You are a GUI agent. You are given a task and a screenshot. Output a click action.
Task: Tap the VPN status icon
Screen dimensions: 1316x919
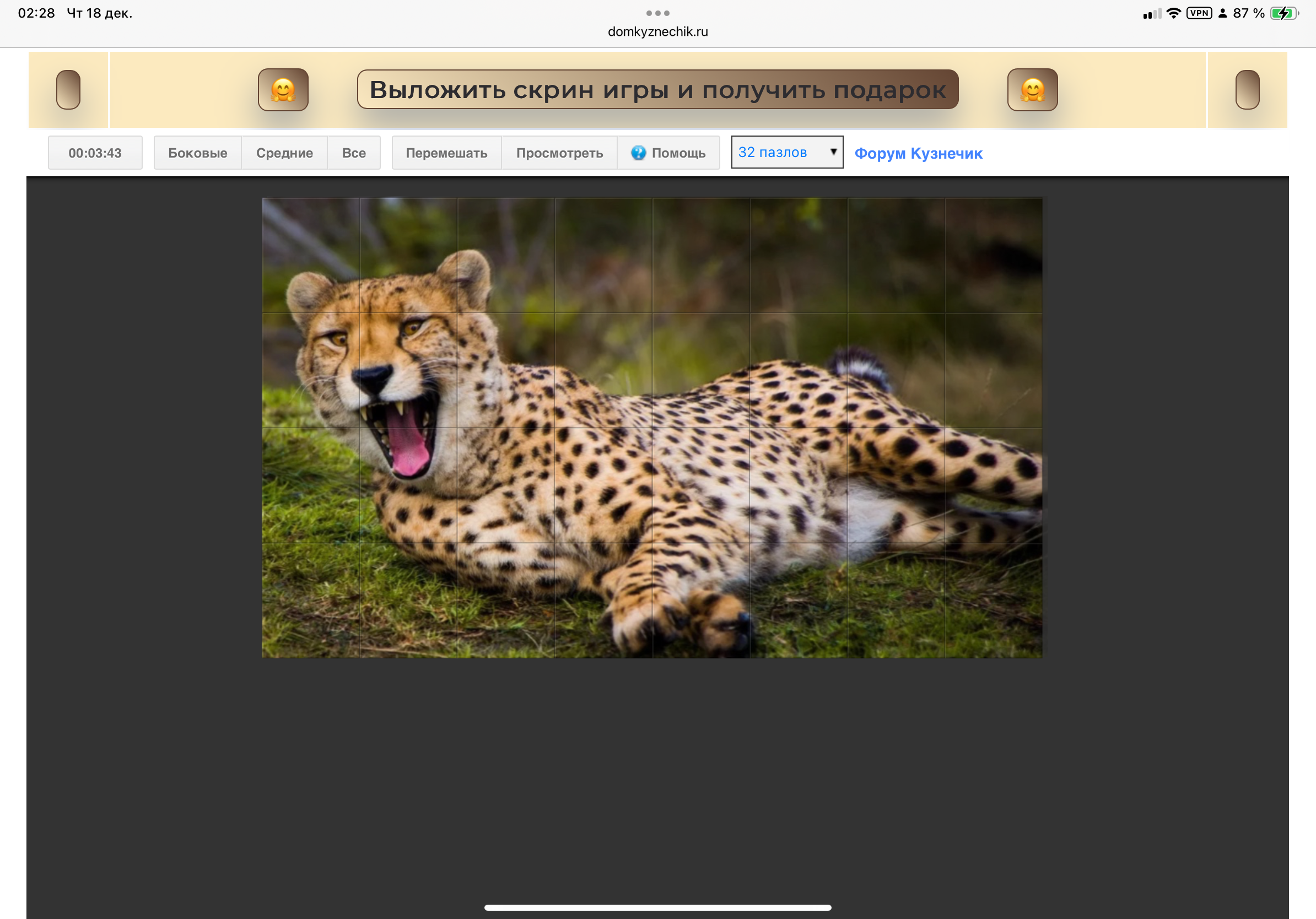1199,13
